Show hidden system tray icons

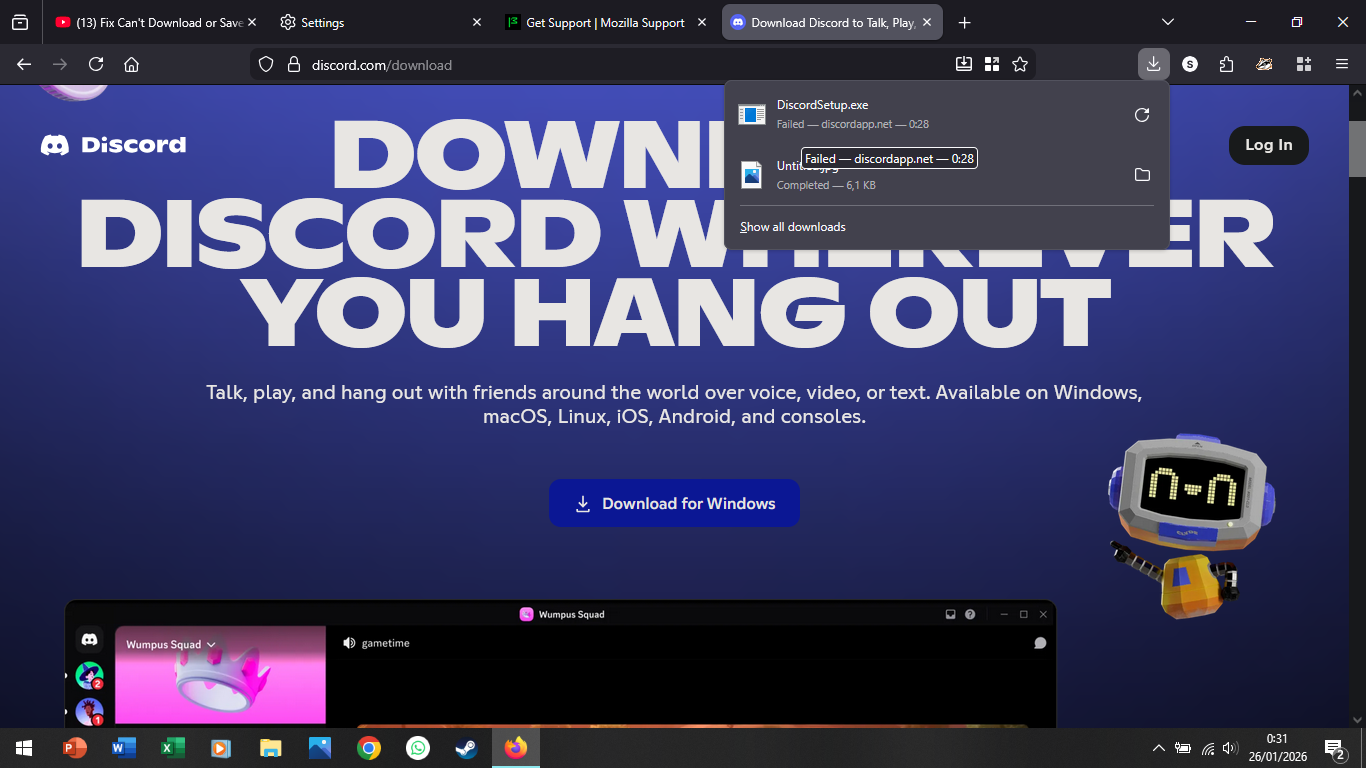1158,748
